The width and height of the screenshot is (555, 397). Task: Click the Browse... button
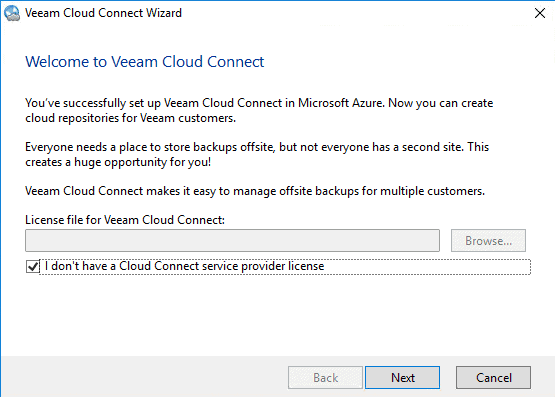pos(488,241)
